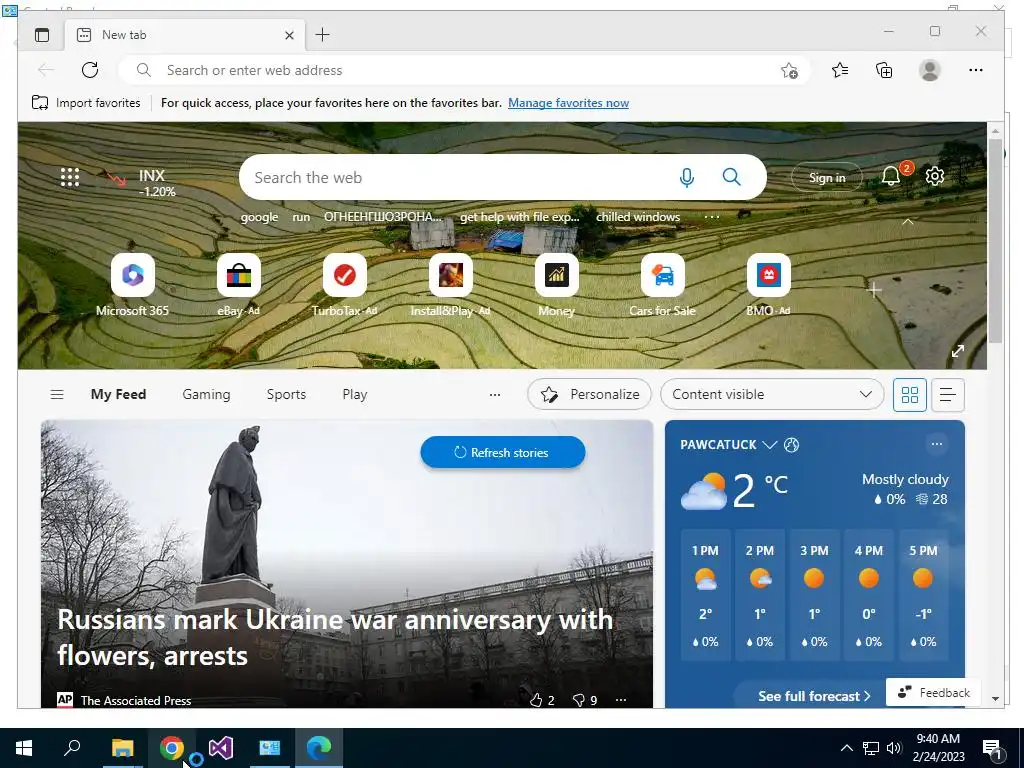Open Chrome from the taskbar
The image size is (1024, 768).
pyautogui.click(x=171, y=748)
